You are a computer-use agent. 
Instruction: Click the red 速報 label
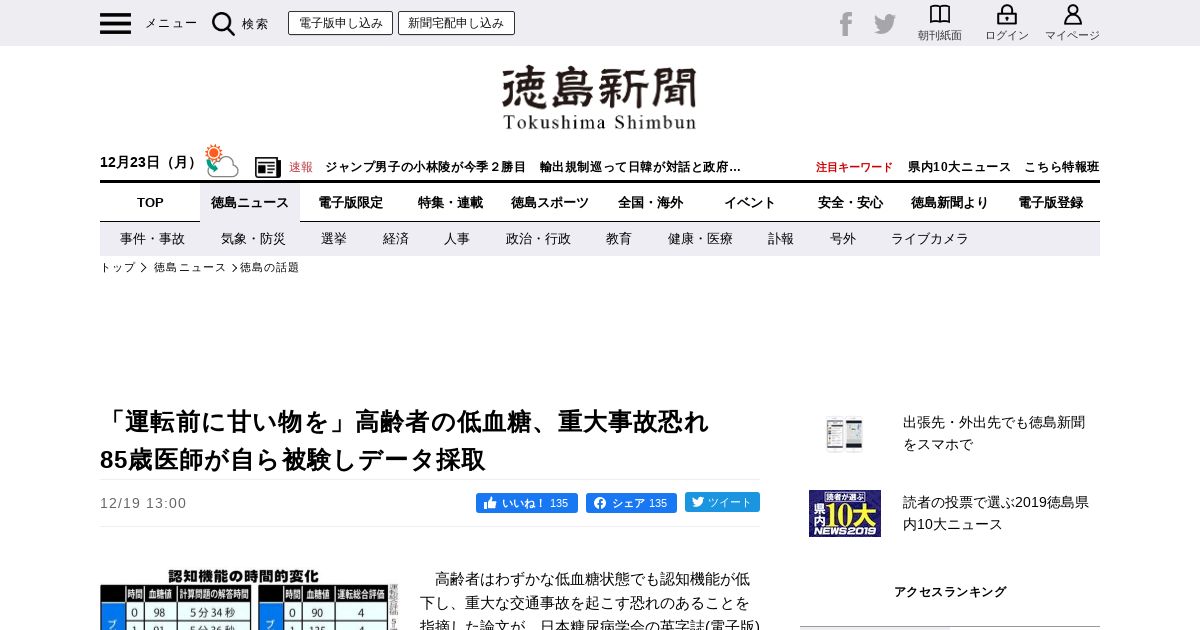[x=301, y=167]
